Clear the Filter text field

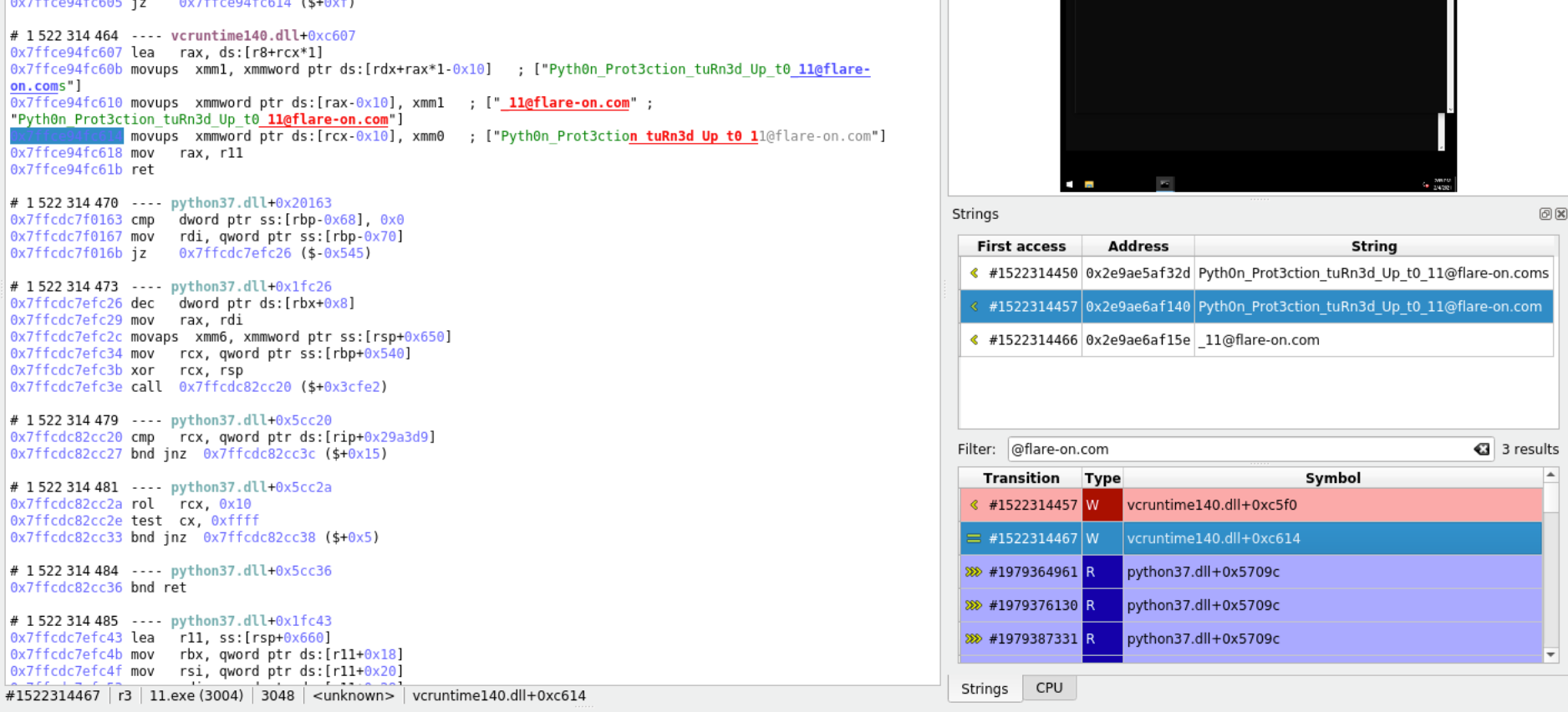pyautogui.click(x=1481, y=450)
